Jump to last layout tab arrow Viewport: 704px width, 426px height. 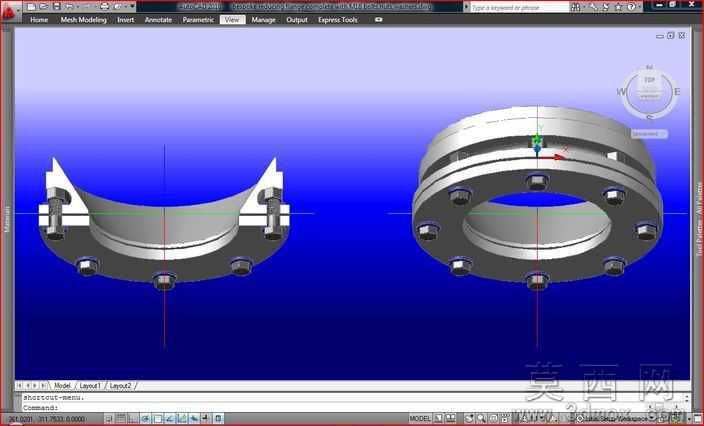(x=44, y=386)
